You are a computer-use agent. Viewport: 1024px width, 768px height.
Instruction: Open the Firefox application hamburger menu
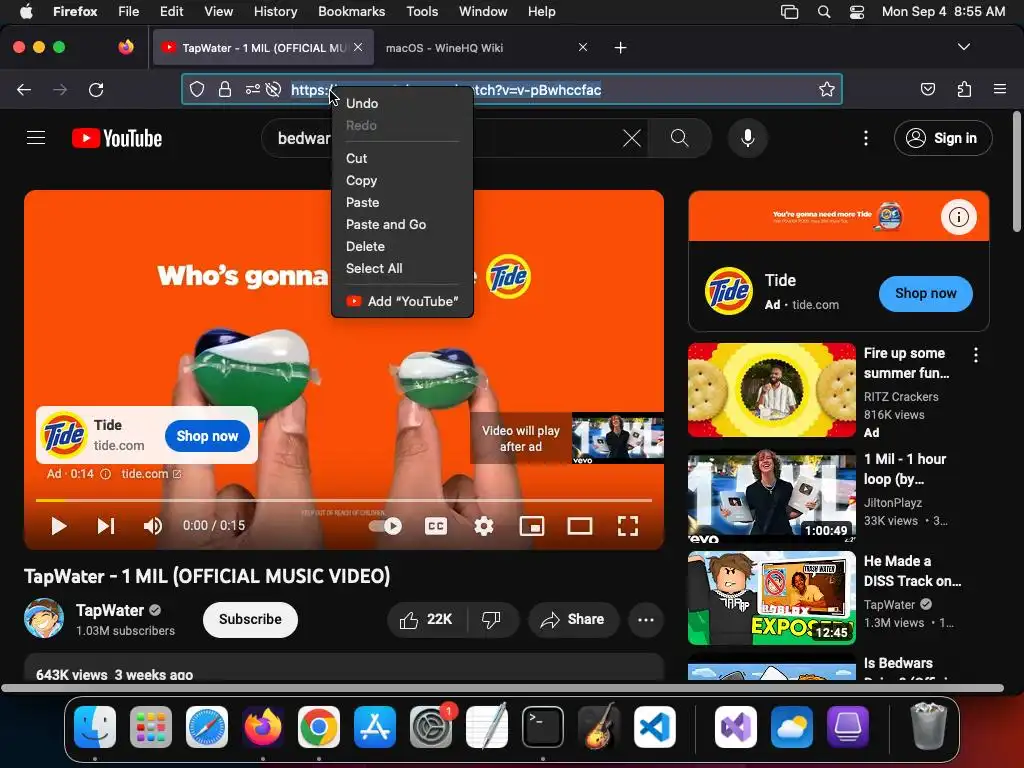pos(999,89)
